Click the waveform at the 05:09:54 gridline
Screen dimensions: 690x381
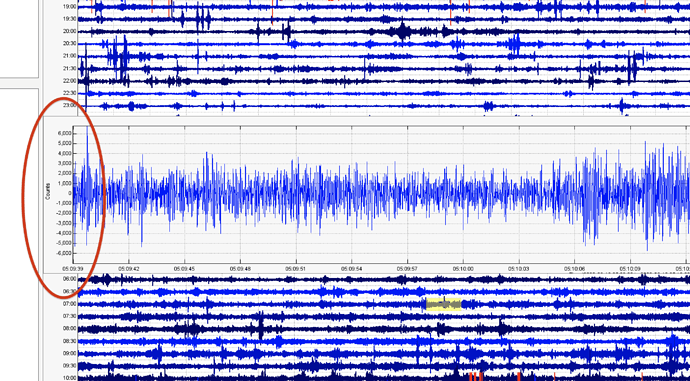(x=352, y=194)
